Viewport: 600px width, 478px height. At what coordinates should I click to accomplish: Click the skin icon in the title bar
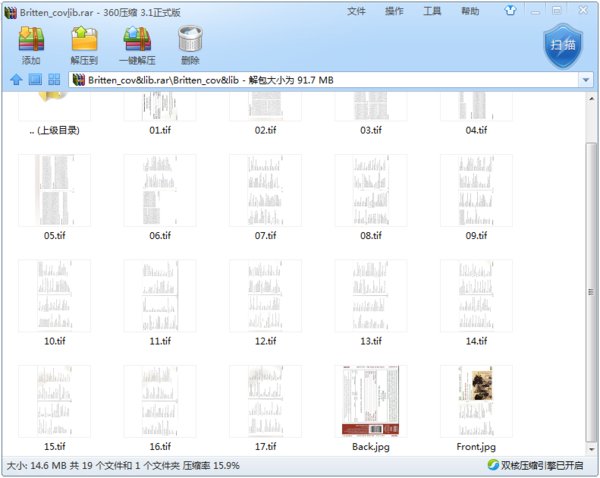tap(510, 12)
